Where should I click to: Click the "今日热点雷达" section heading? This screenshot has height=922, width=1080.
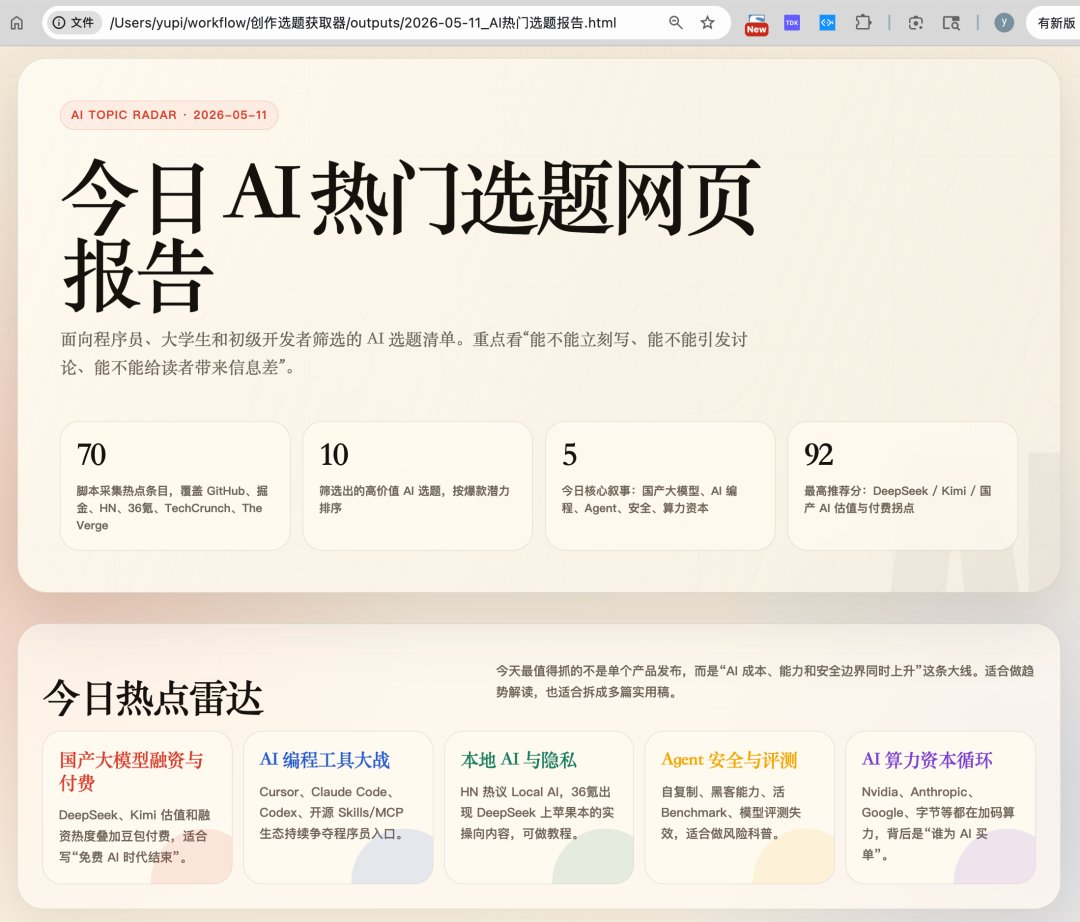pos(153,698)
